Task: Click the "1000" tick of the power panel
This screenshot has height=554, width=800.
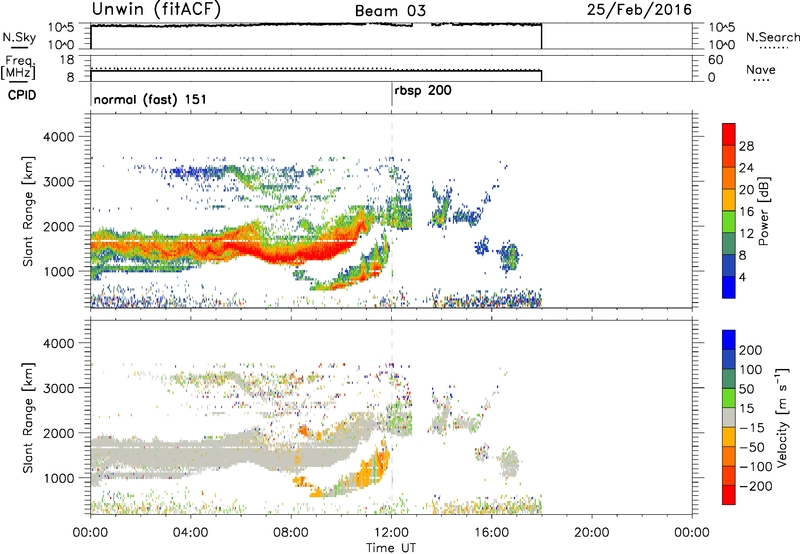Action: pos(58,271)
